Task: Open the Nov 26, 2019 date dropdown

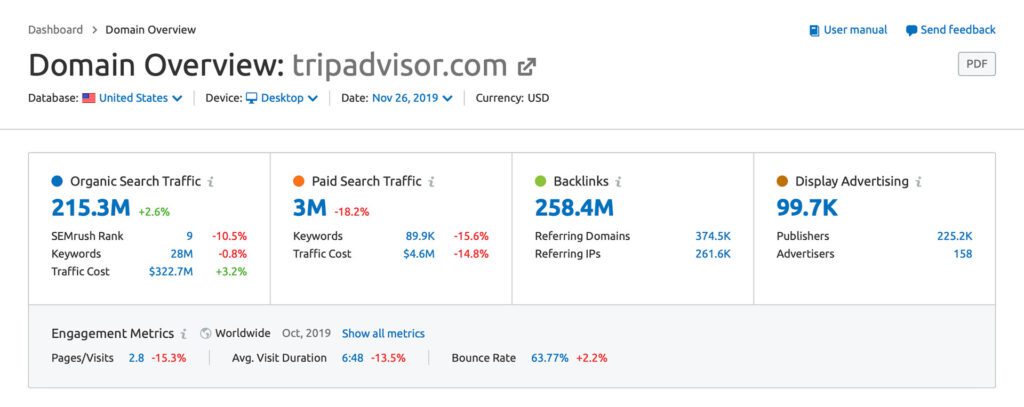Action: tap(412, 98)
